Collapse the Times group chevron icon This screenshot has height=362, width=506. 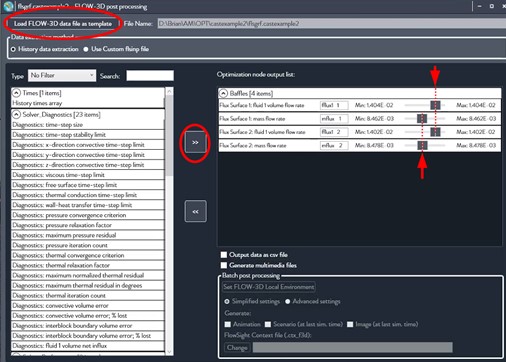[x=16, y=93]
